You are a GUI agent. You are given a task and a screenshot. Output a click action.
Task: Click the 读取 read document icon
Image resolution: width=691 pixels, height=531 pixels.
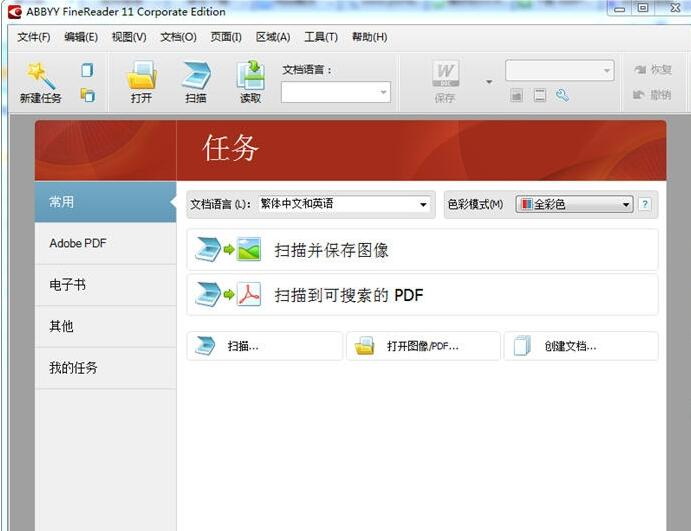pos(250,76)
